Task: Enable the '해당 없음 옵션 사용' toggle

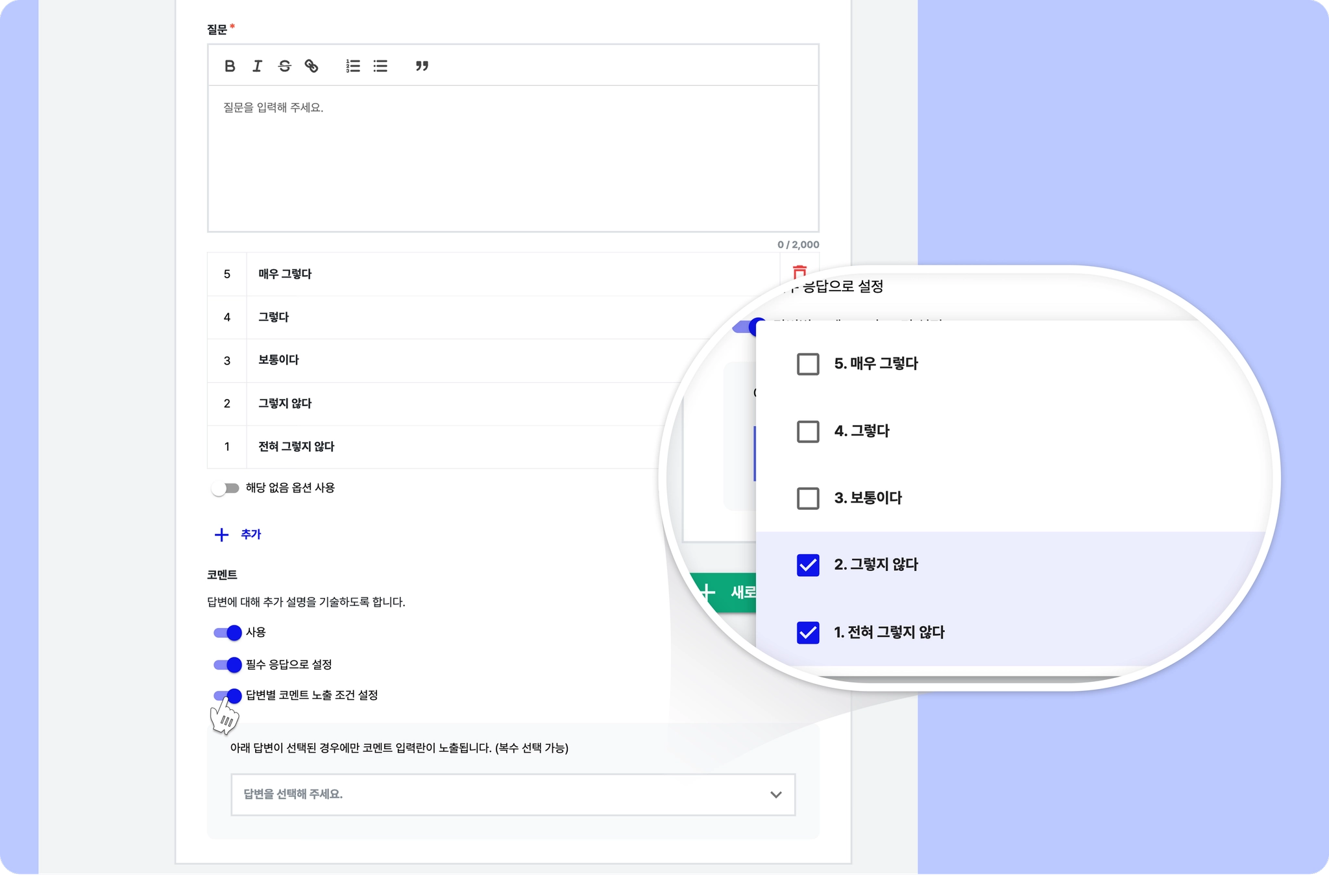Action: coord(225,488)
